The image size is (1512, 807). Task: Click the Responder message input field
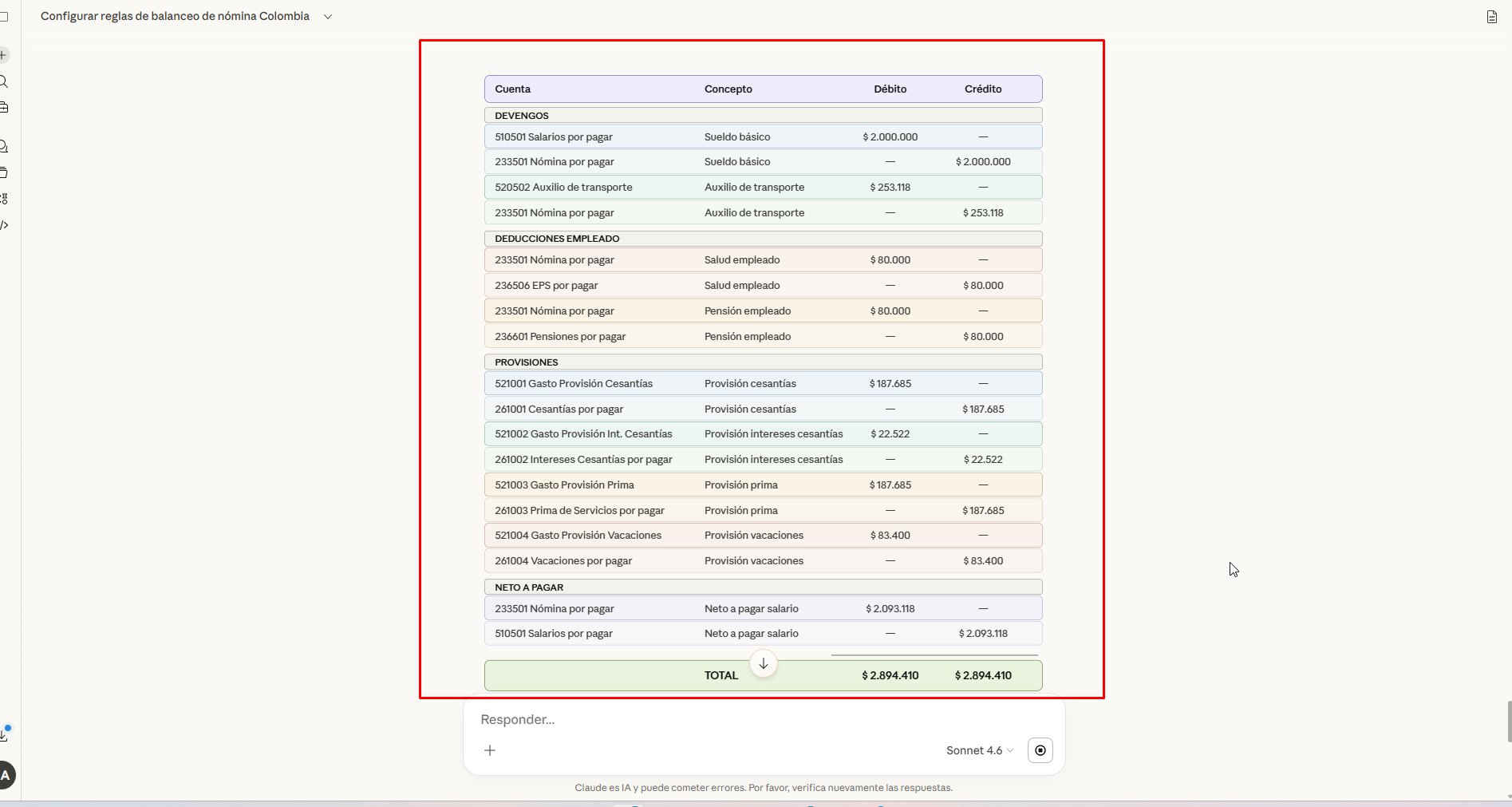[764, 719]
